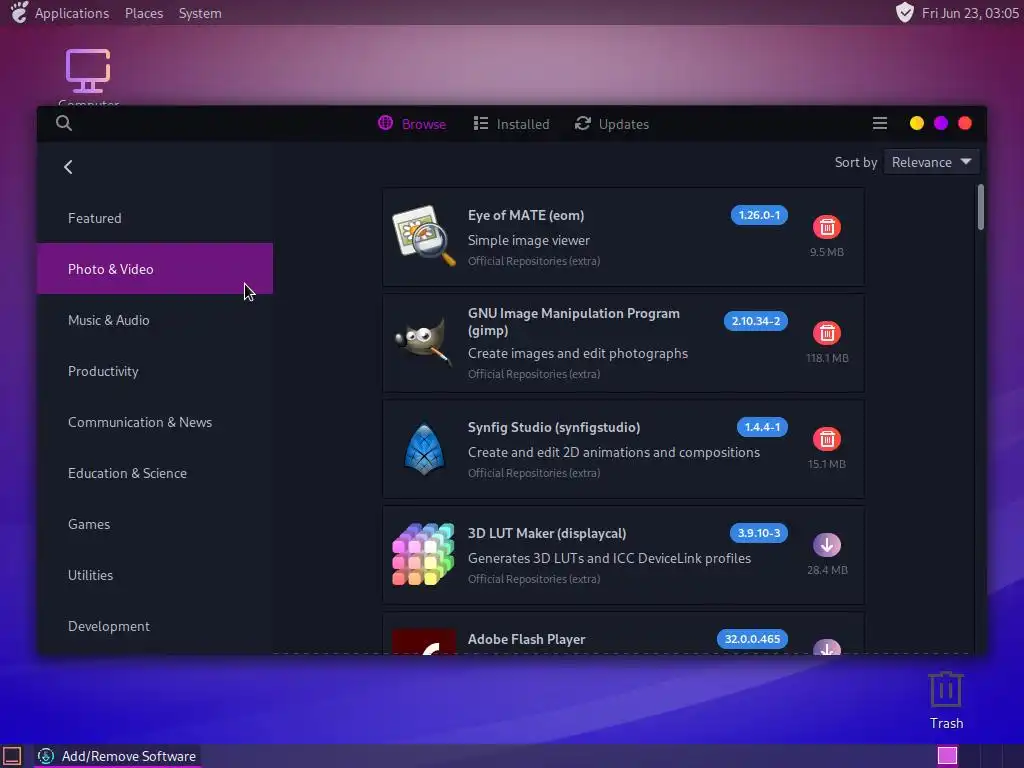Select the Games category
Image resolution: width=1024 pixels, height=768 pixels.
(x=155, y=524)
